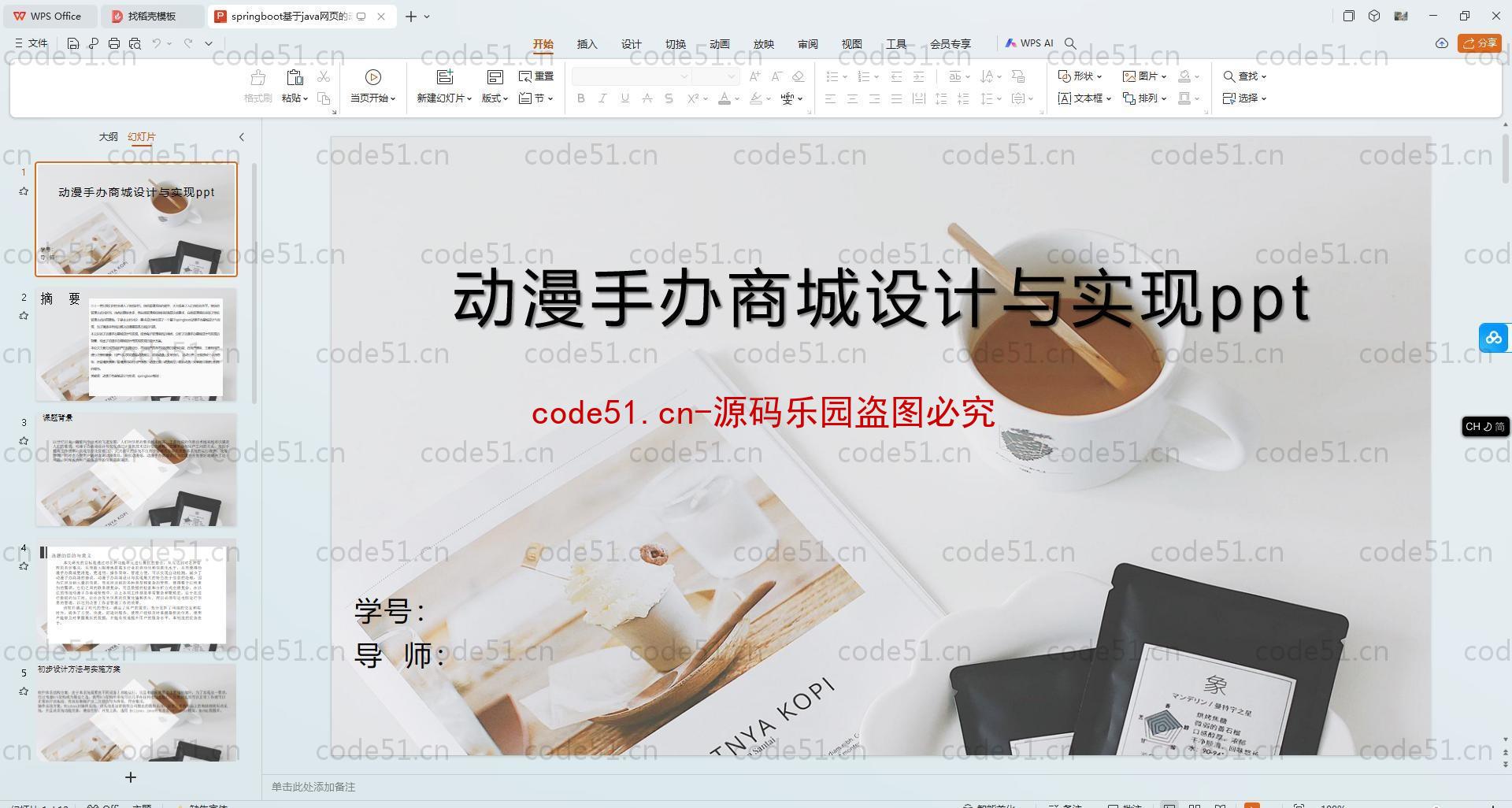1512x808 pixels.
Task: Start slideshow from current slide play icon
Action: click(373, 77)
